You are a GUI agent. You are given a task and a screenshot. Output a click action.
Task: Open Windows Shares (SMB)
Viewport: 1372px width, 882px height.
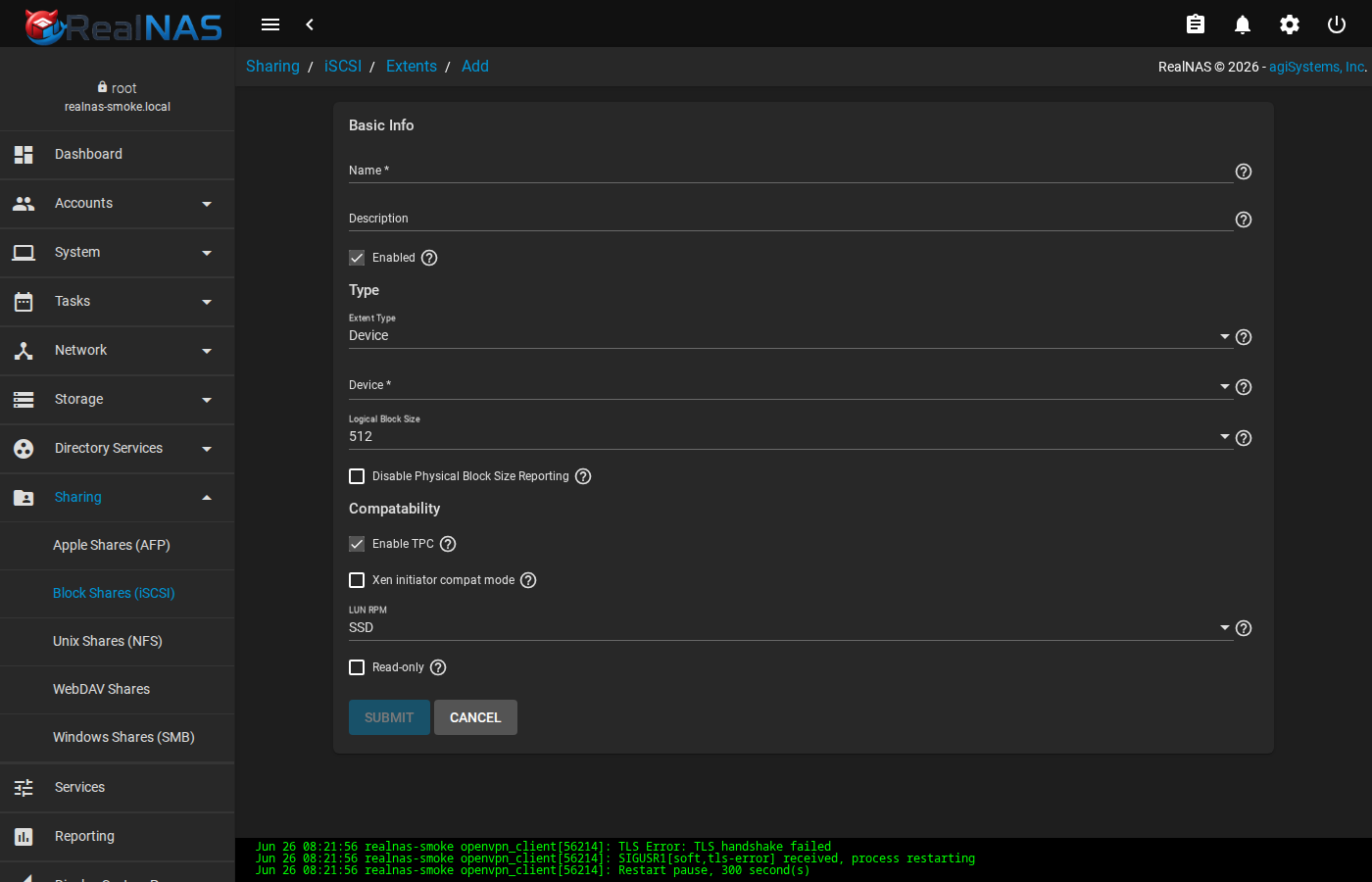point(118,737)
